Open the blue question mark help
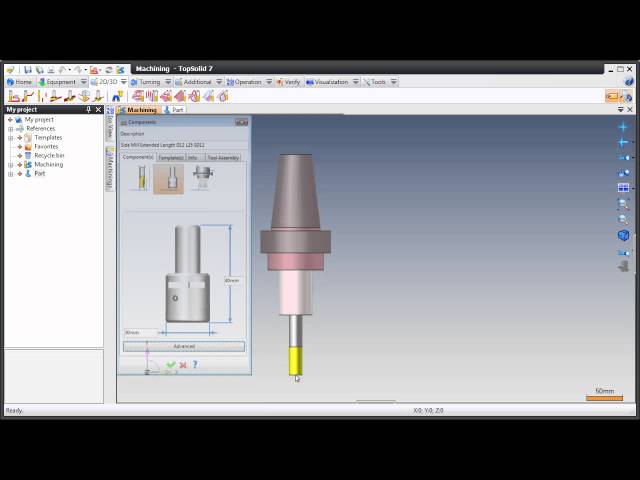The width and height of the screenshot is (640, 480). tap(195, 365)
